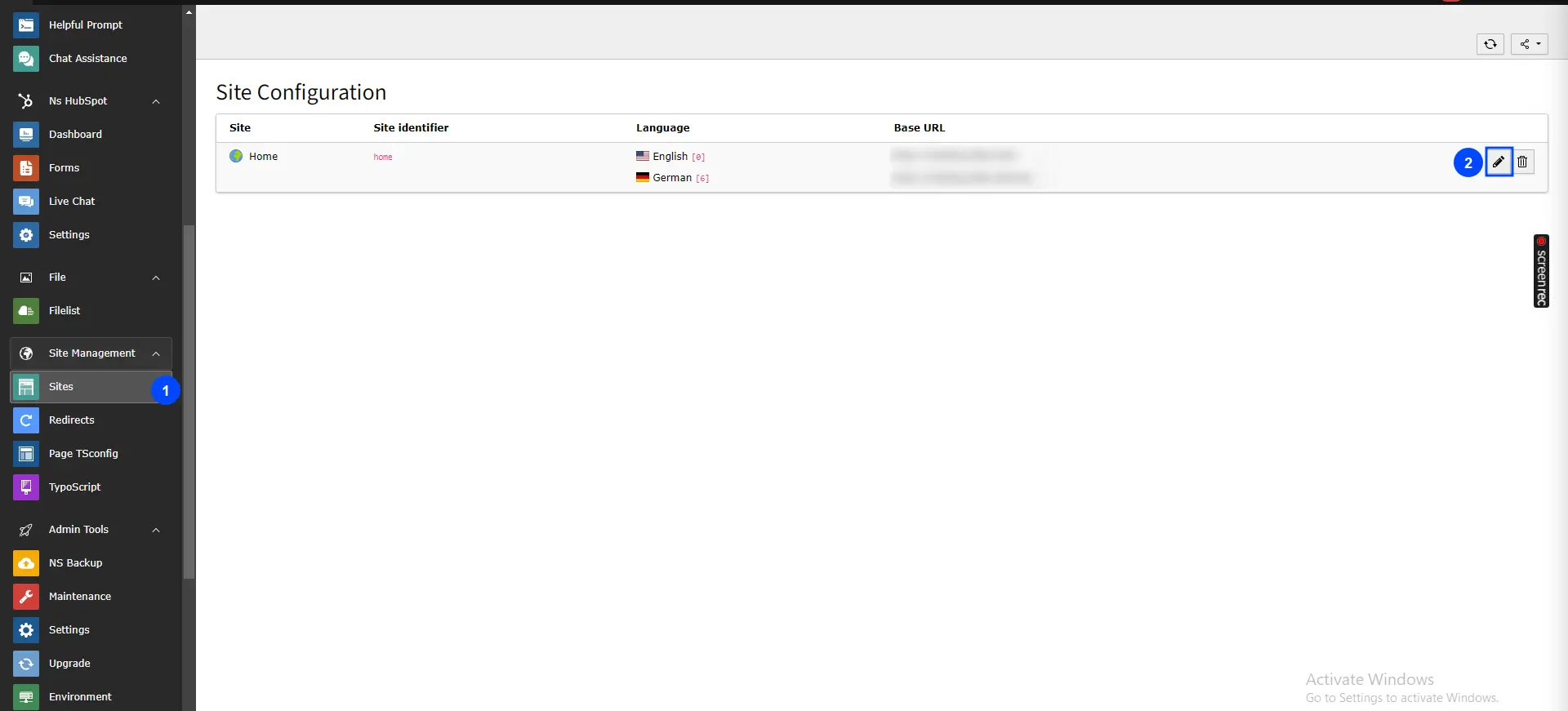Click the NS Backup label
Screen dimensions: 1568x711
click(x=75, y=563)
